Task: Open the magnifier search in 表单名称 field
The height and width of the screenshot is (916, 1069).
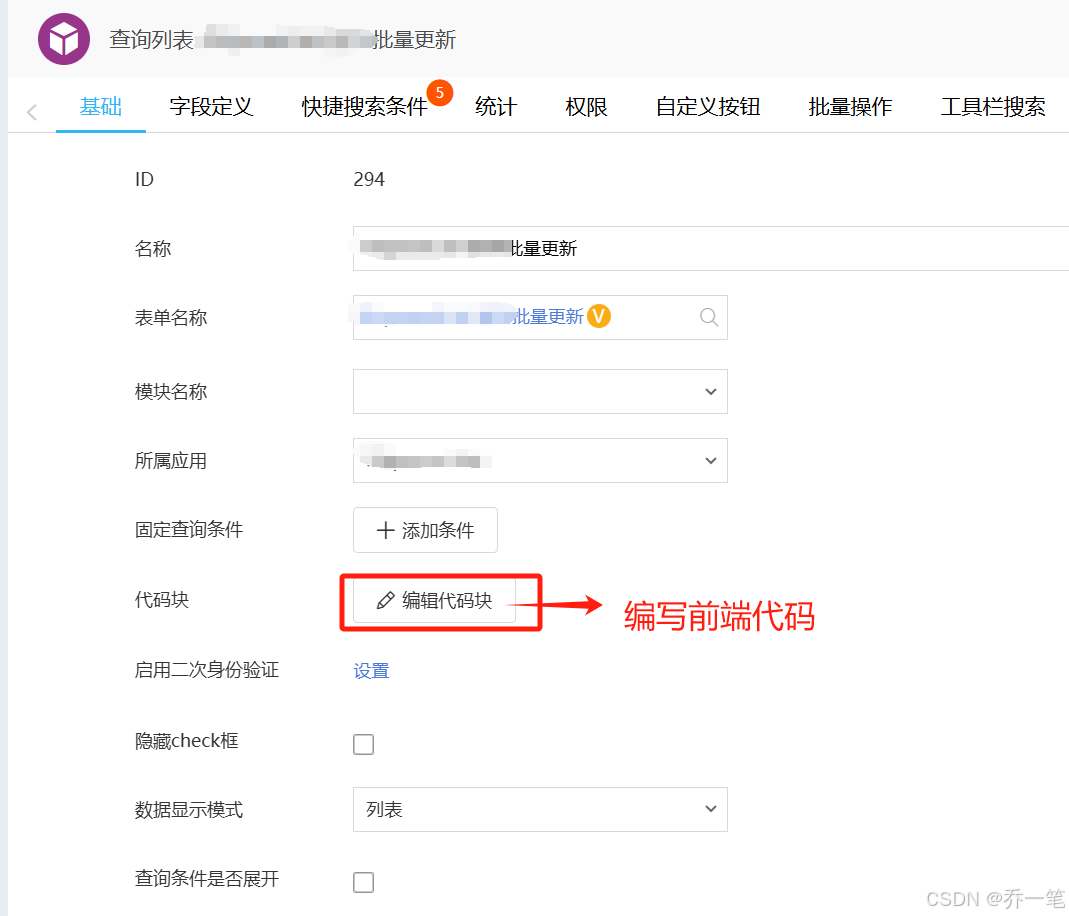Action: point(709,317)
